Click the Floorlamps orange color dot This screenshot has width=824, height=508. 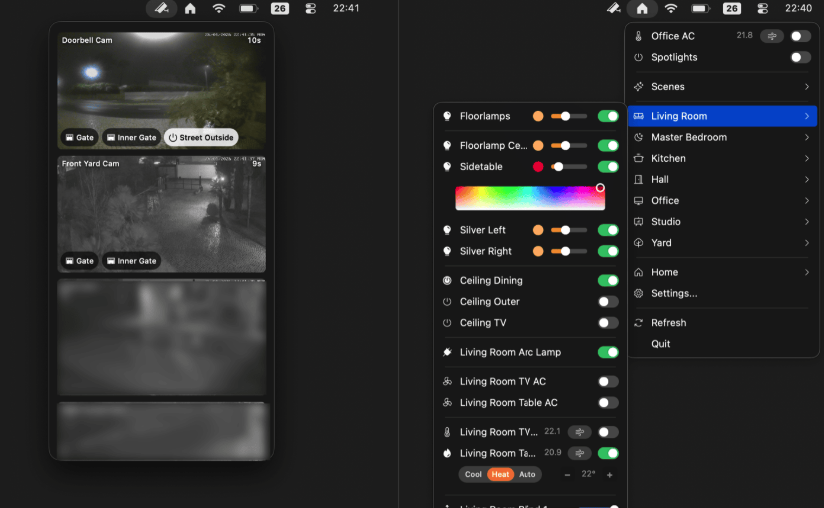[538, 116]
